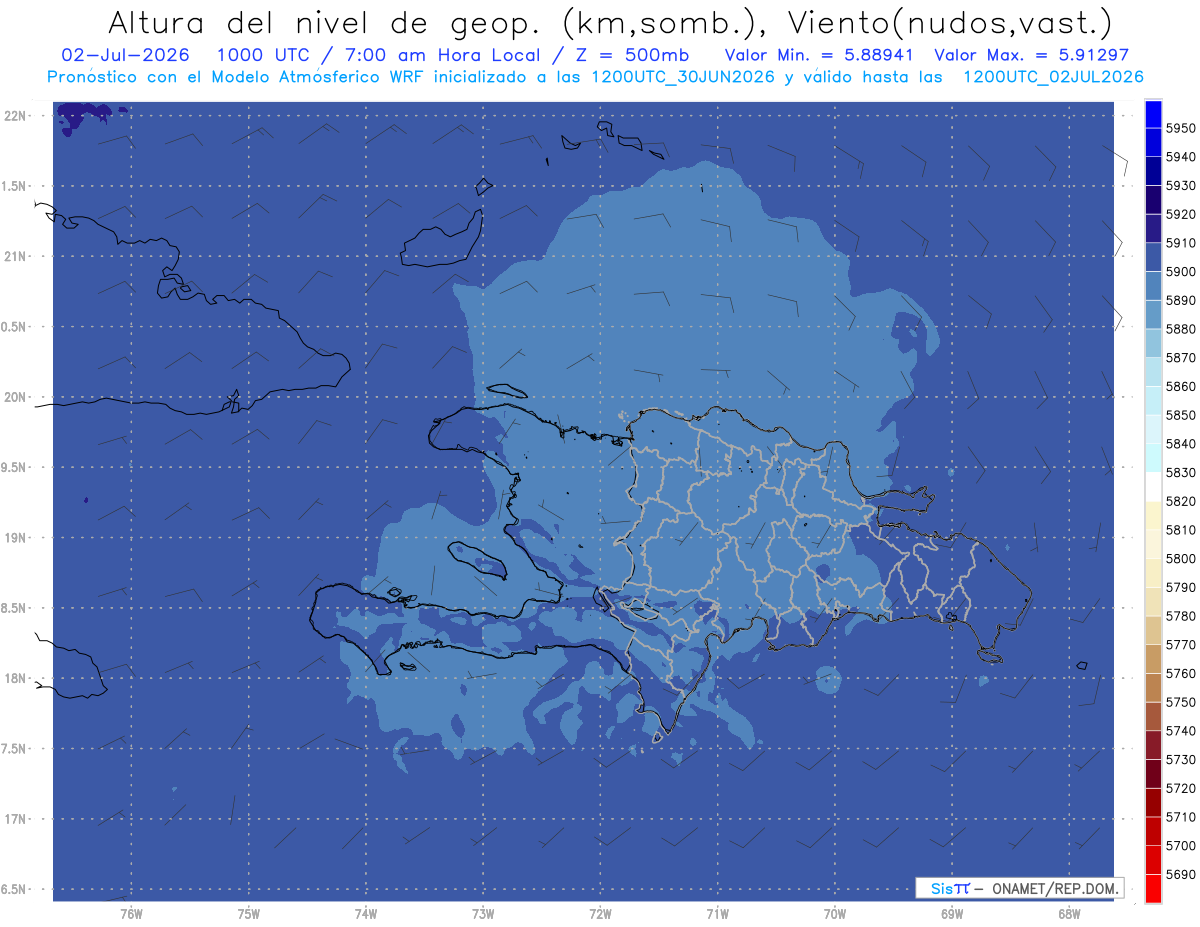Image resolution: width=1200 pixels, height=927 pixels.
Task: Click the '75W' longitude axis label
Action: [x=249, y=914]
